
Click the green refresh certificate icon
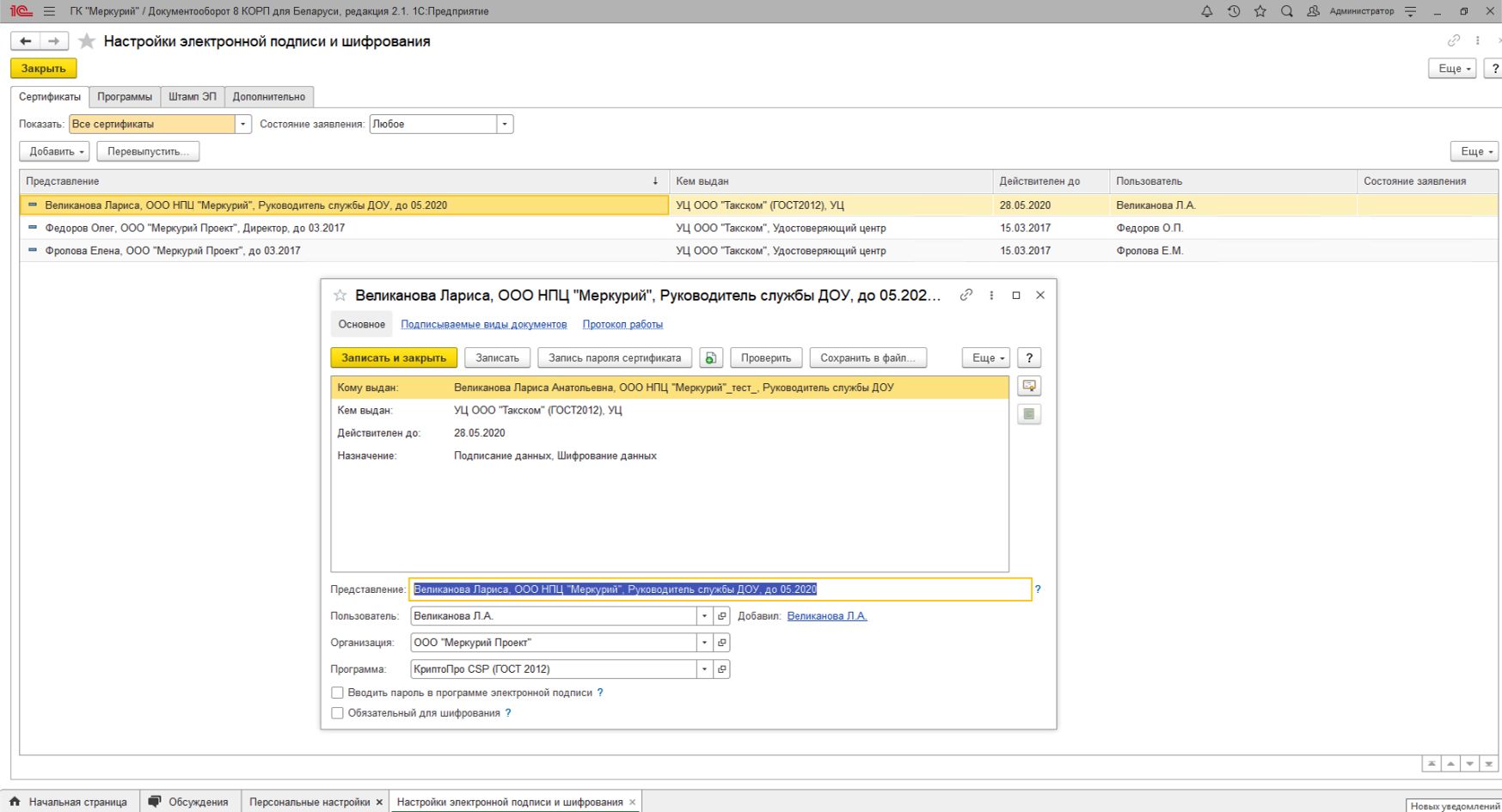[711, 357]
